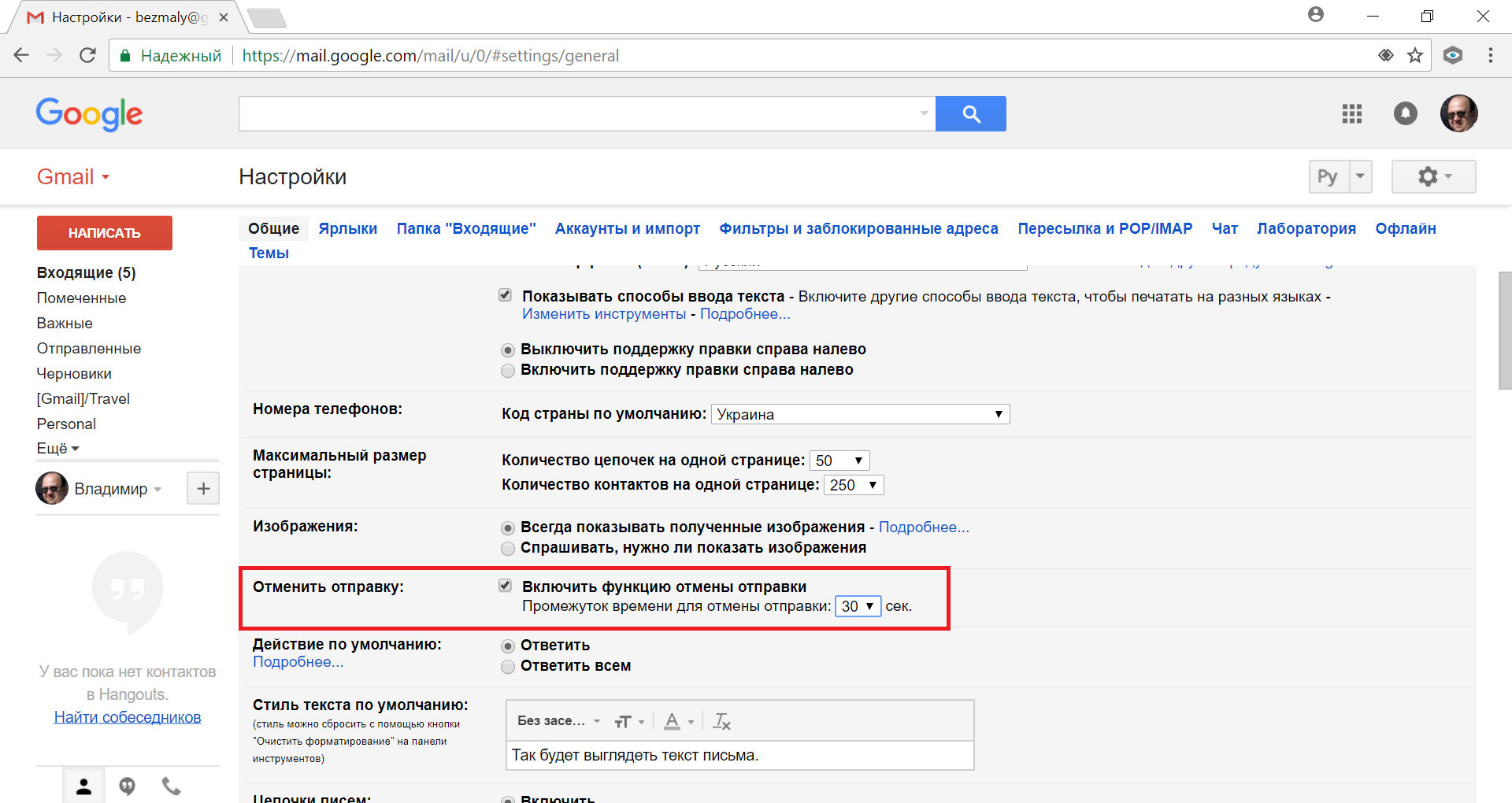Reload the page with refresh icon
The height and width of the screenshot is (803, 1512).
pos(87,55)
